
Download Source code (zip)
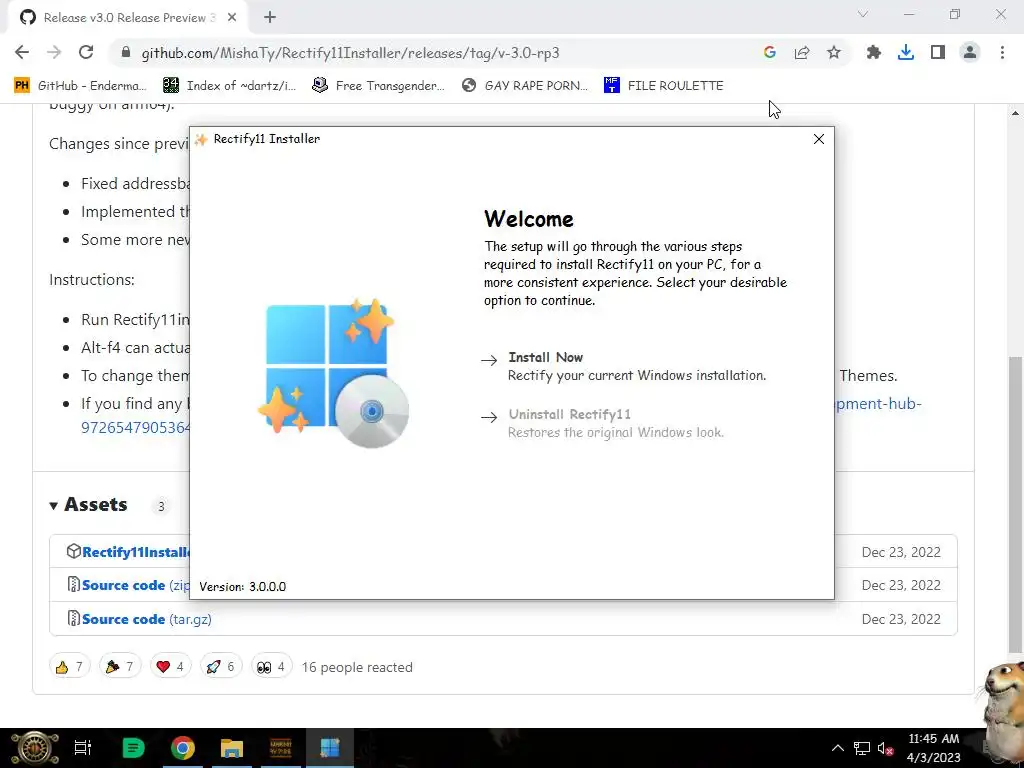tap(129, 585)
